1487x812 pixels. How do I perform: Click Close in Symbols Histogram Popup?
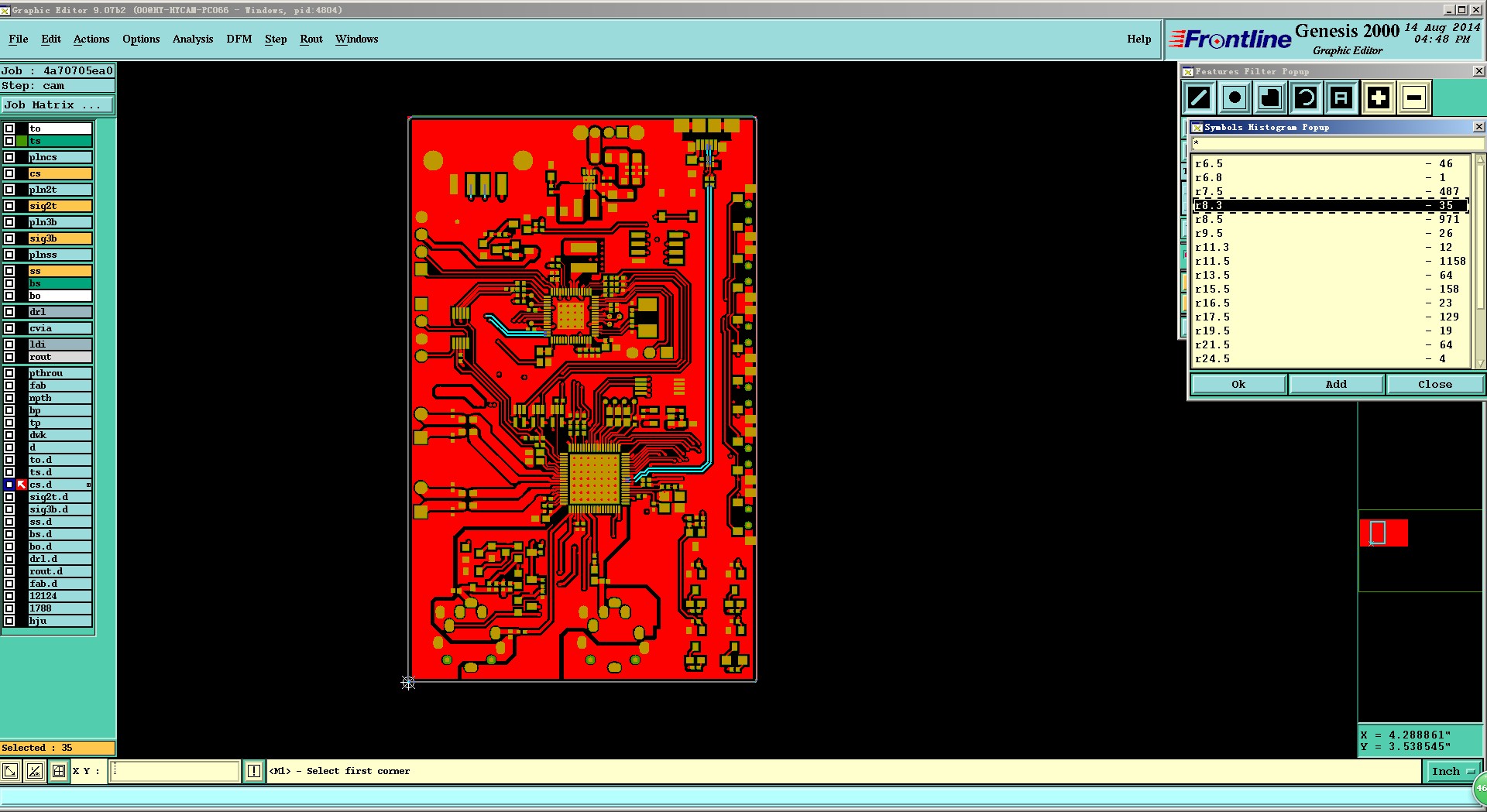click(x=1435, y=385)
